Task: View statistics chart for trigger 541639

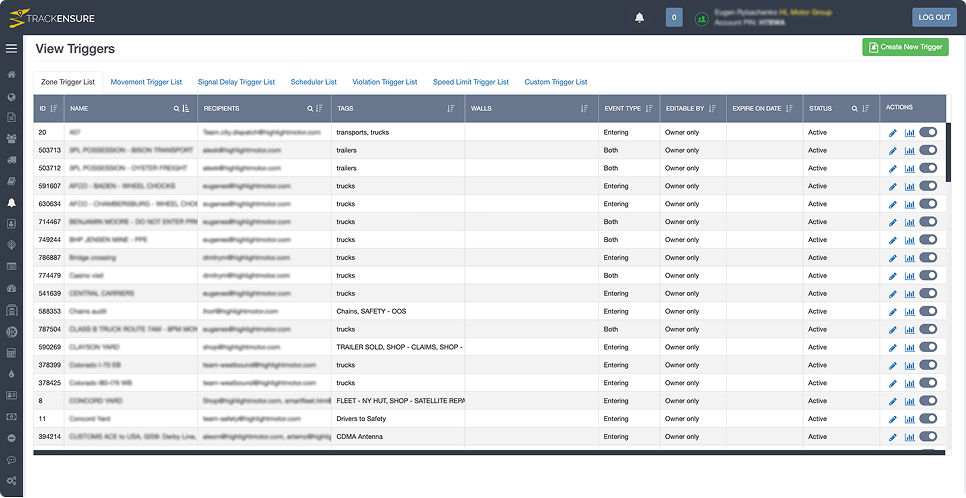Action: pos(909,293)
